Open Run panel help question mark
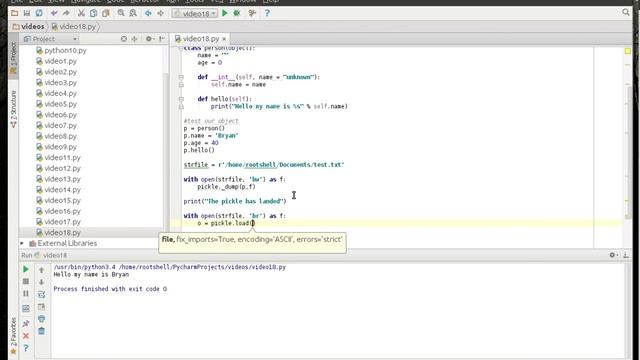Screen dimensions: 640x360 (x=26, y=348)
